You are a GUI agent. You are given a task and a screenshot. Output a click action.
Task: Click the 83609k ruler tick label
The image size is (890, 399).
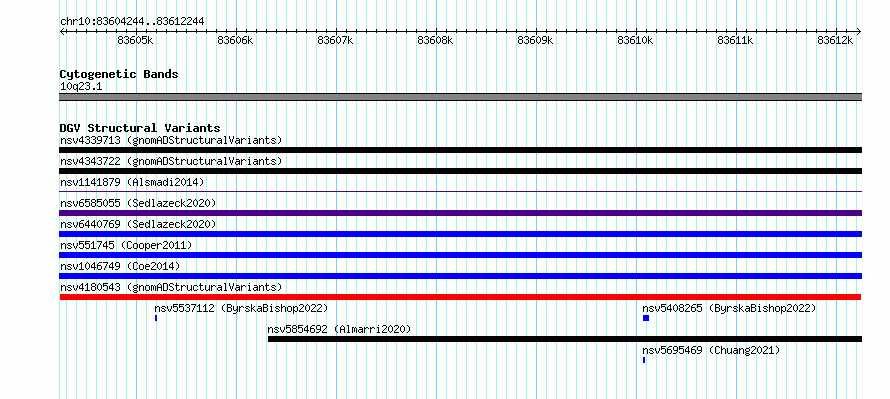tap(535, 40)
